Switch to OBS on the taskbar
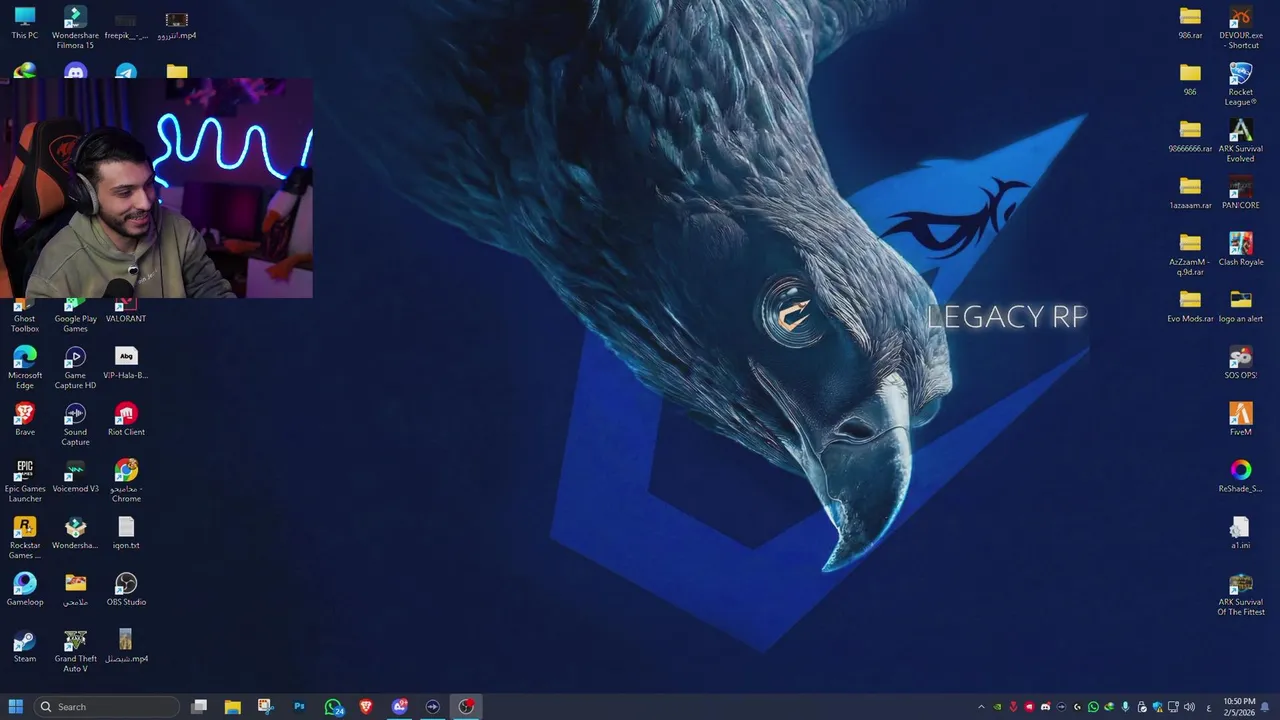 466,707
